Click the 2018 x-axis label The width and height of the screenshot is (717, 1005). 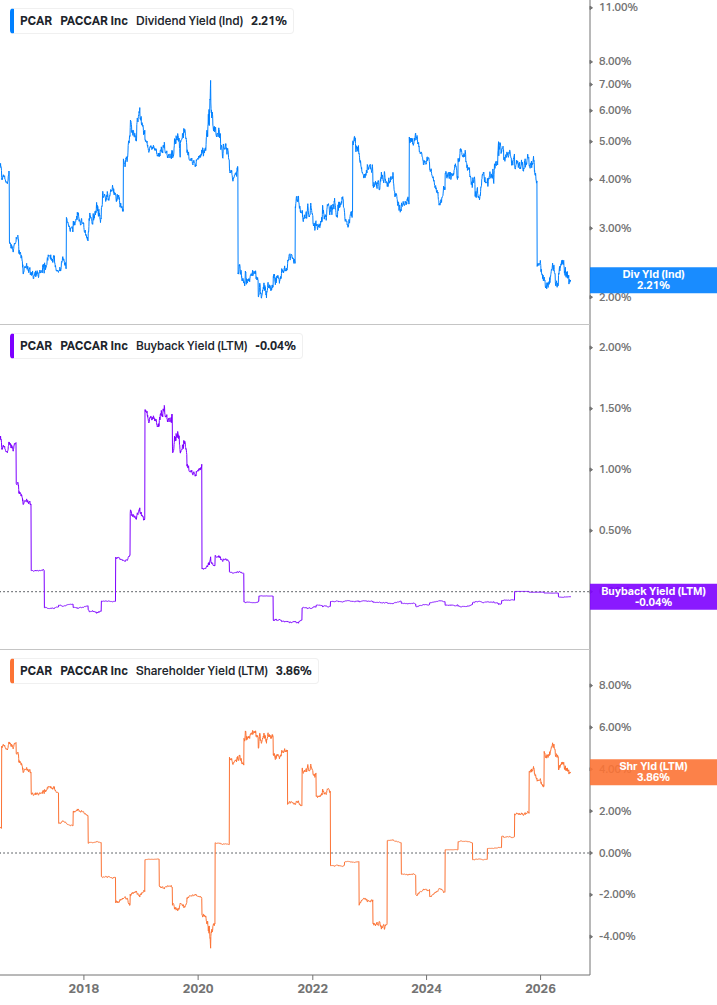[x=84, y=988]
